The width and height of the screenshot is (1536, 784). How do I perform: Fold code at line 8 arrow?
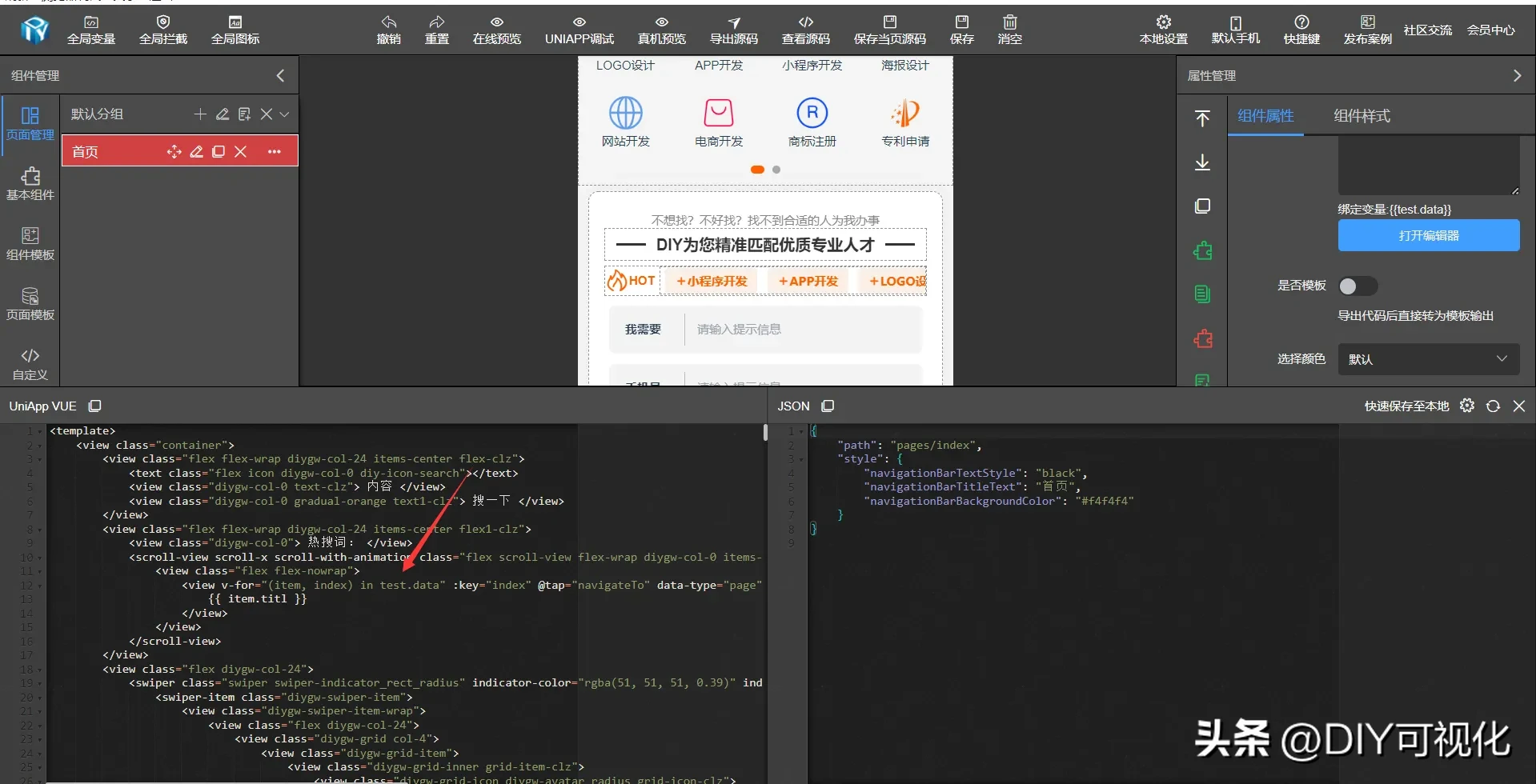point(40,530)
